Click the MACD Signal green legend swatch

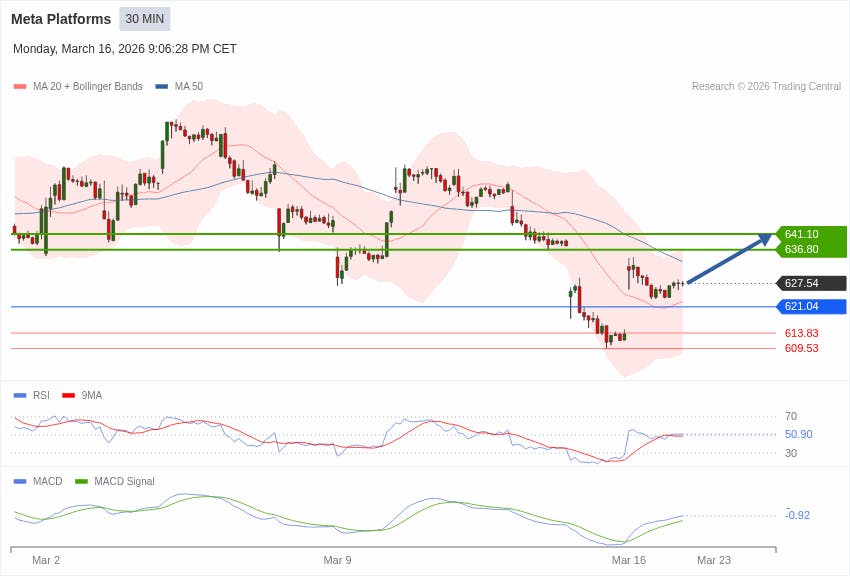(81, 481)
